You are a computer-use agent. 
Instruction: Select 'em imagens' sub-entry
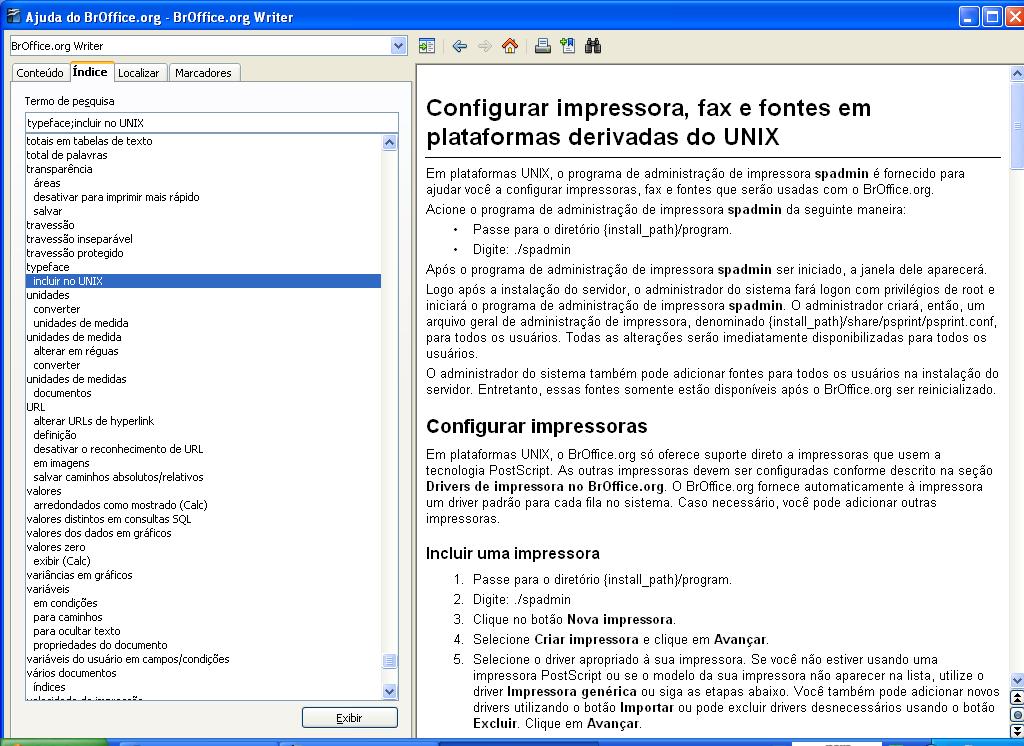point(61,463)
